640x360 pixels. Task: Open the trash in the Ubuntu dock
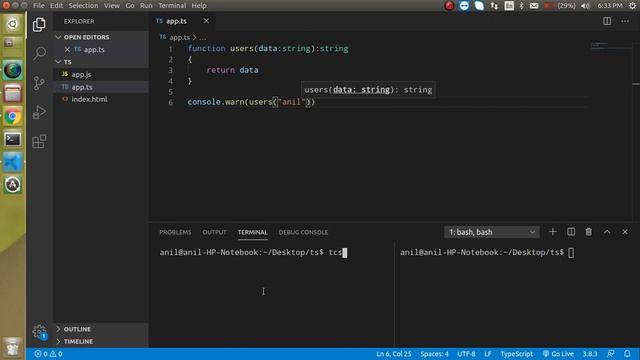pyautogui.click(x=13, y=347)
